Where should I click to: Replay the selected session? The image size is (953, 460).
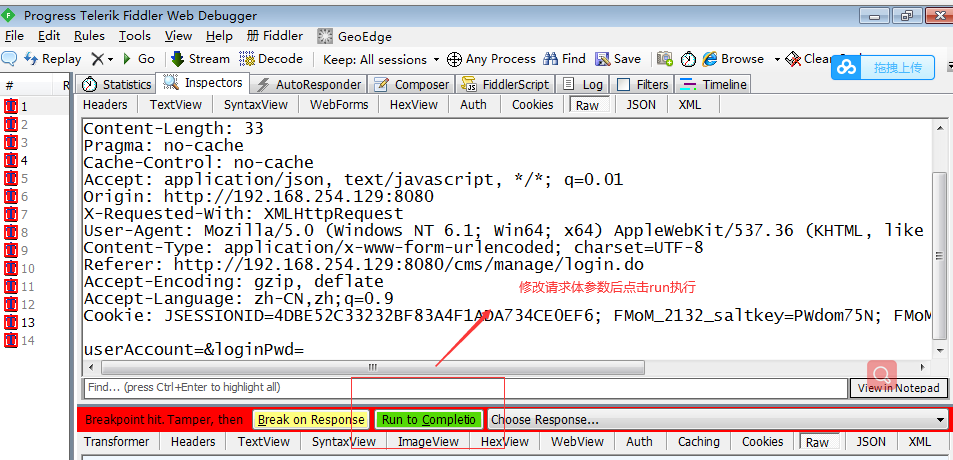[52, 59]
